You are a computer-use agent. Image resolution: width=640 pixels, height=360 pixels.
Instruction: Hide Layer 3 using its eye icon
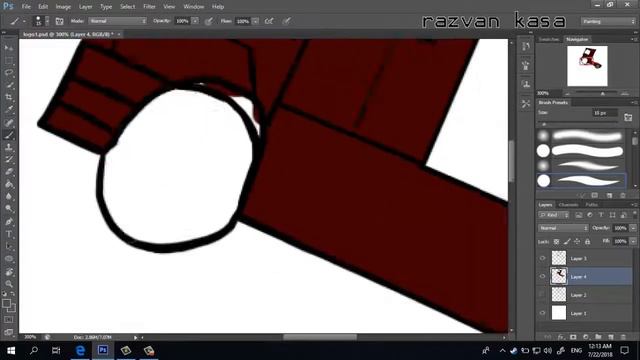tap(542, 258)
